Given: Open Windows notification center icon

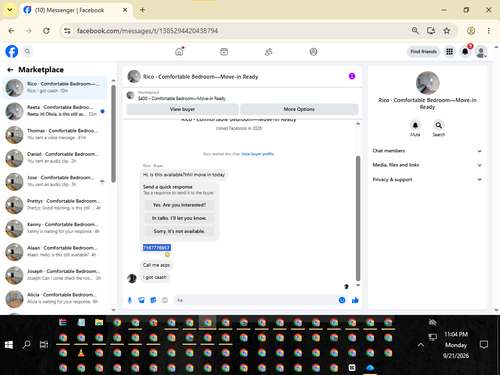Looking at the screenshot, I should pyautogui.click(x=484, y=345).
